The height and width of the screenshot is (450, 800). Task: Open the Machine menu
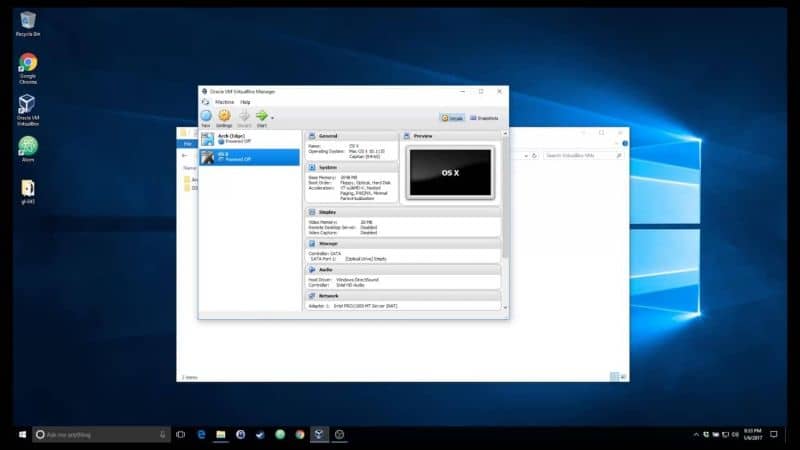(x=224, y=102)
